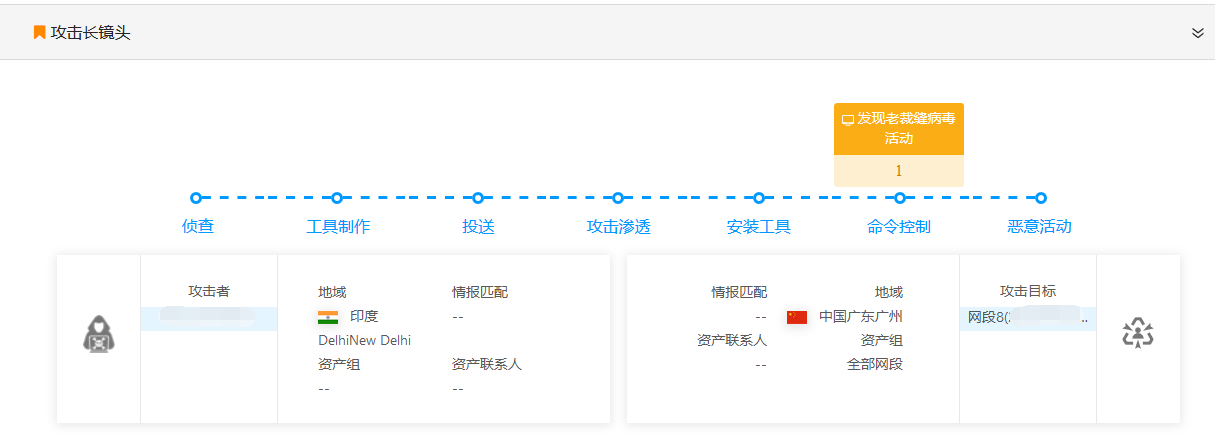The image size is (1215, 440).
Task: Click the 工具制作 stage label
Action: [x=338, y=227]
